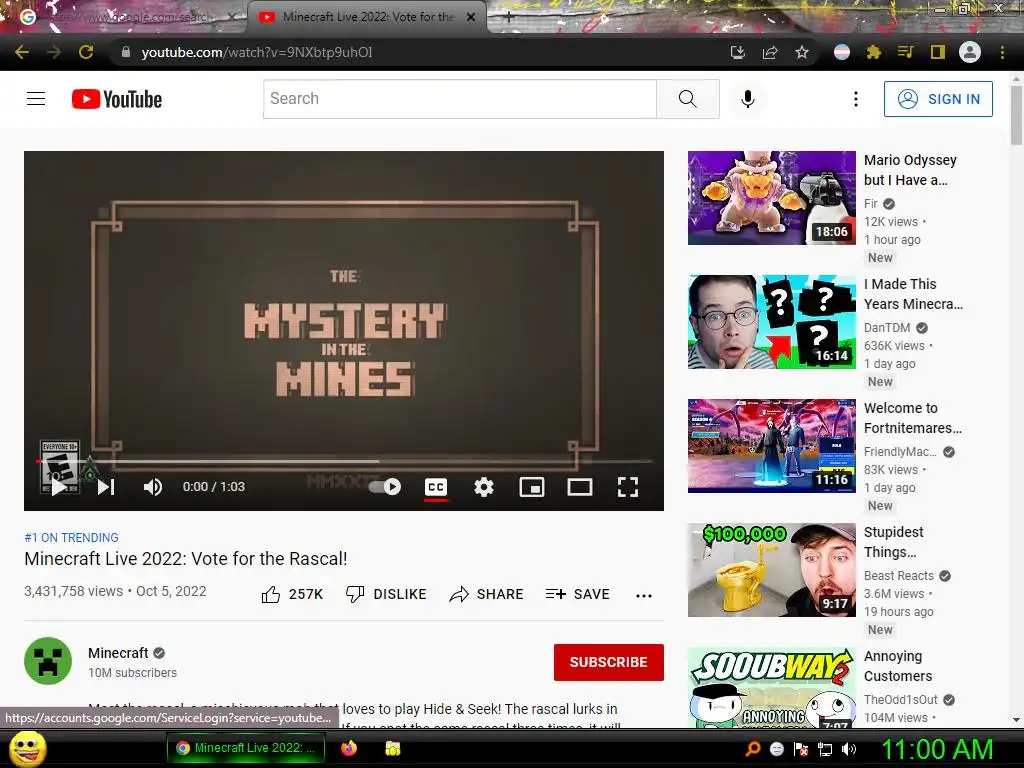Image resolution: width=1024 pixels, height=768 pixels.
Task: Open the #1 ON TRENDING link
Action: [x=71, y=537]
